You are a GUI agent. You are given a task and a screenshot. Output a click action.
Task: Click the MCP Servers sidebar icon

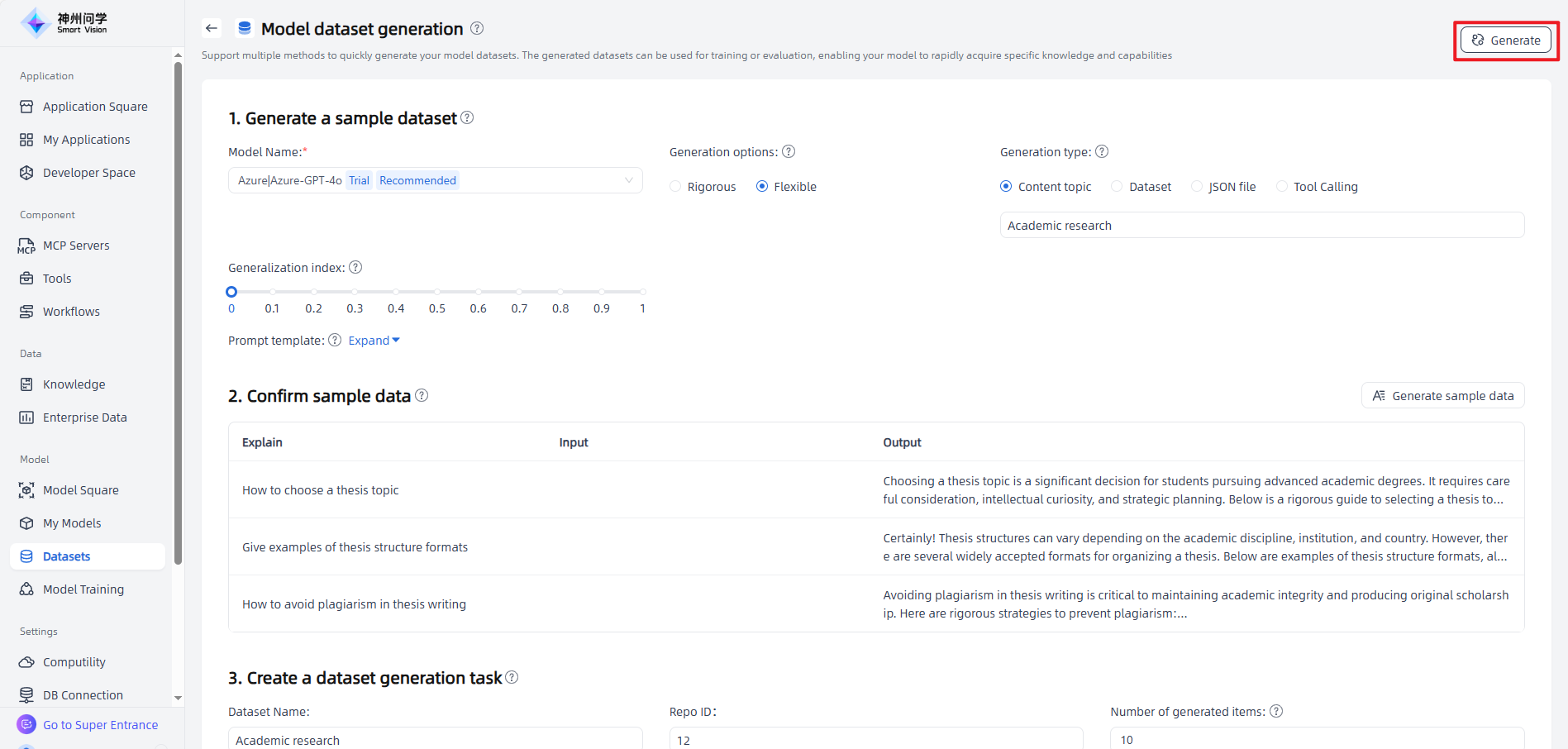[x=26, y=246]
